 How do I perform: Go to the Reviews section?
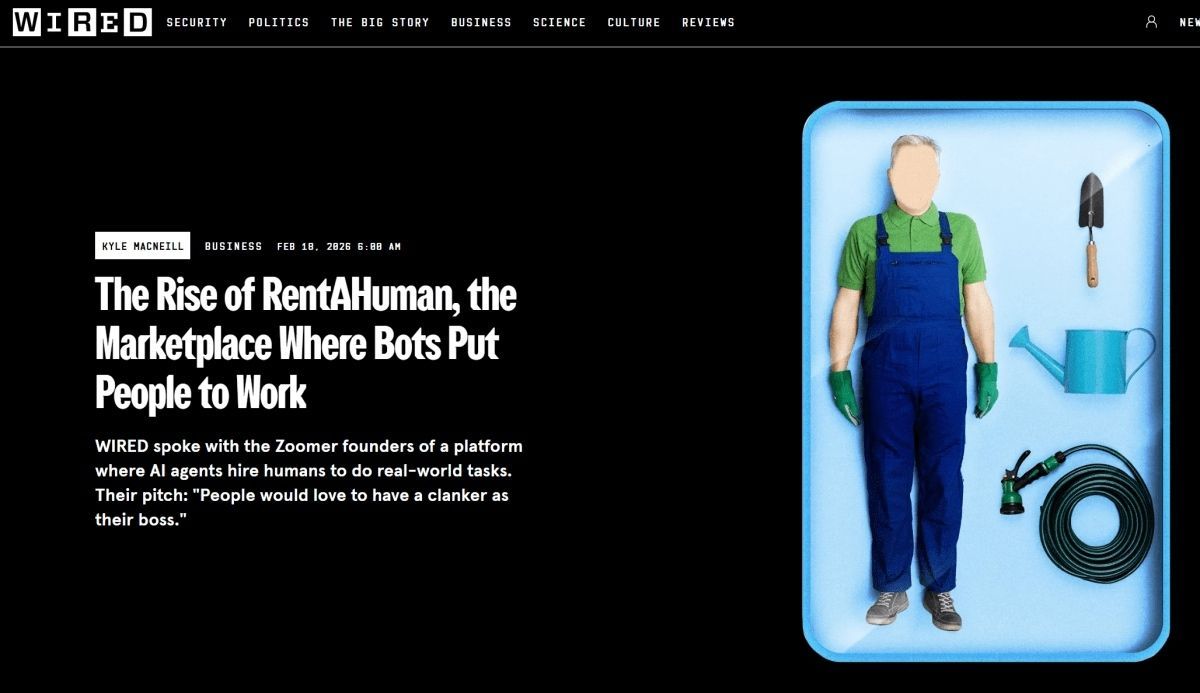click(x=708, y=22)
